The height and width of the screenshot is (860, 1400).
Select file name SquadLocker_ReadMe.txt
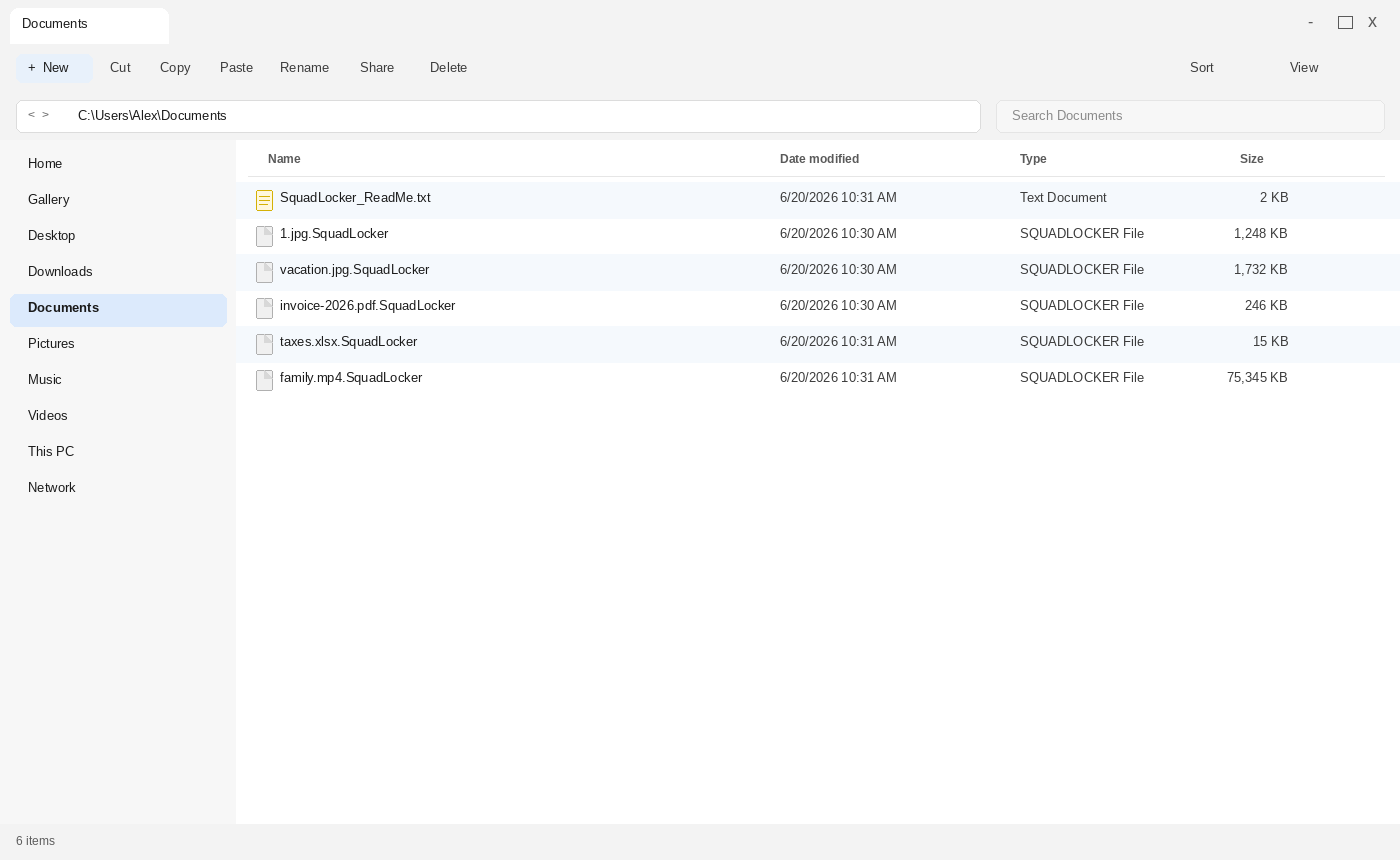pos(355,198)
